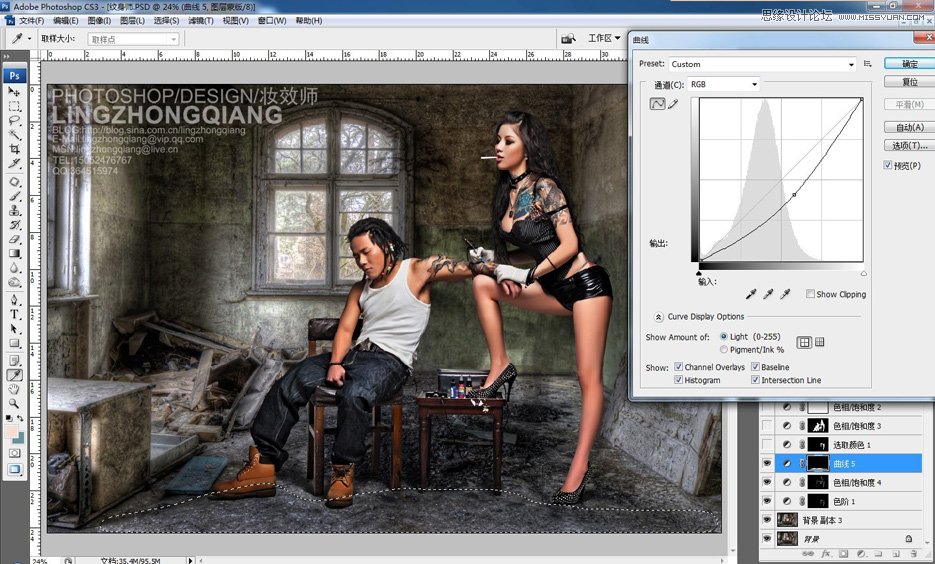Open the preset options menu icon
Screen dimensions: 935x564
(x=868, y=64)
